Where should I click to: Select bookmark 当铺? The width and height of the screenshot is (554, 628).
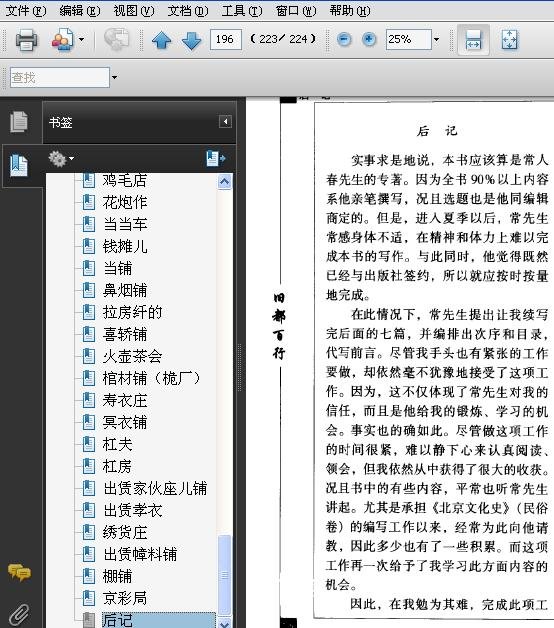point(117,268)
